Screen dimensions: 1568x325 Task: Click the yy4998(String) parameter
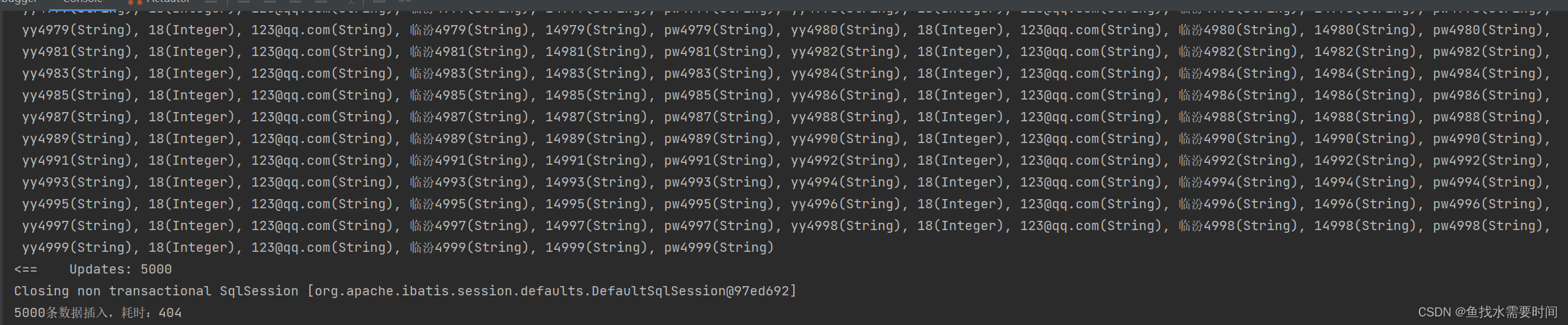pos(845,225)
